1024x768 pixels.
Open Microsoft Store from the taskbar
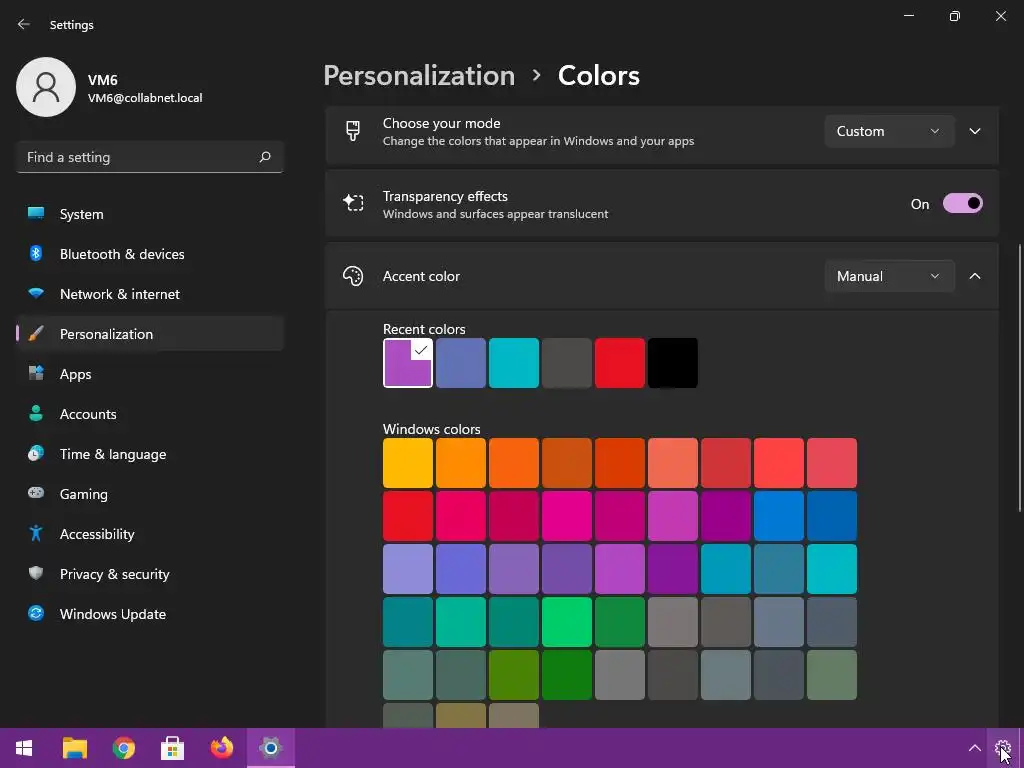(172, 748)
